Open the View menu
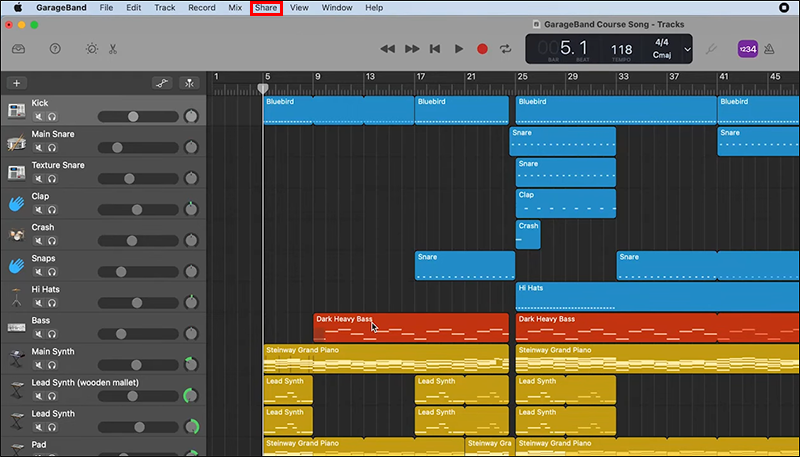This screenshot has height=457, width=800. 299,8
